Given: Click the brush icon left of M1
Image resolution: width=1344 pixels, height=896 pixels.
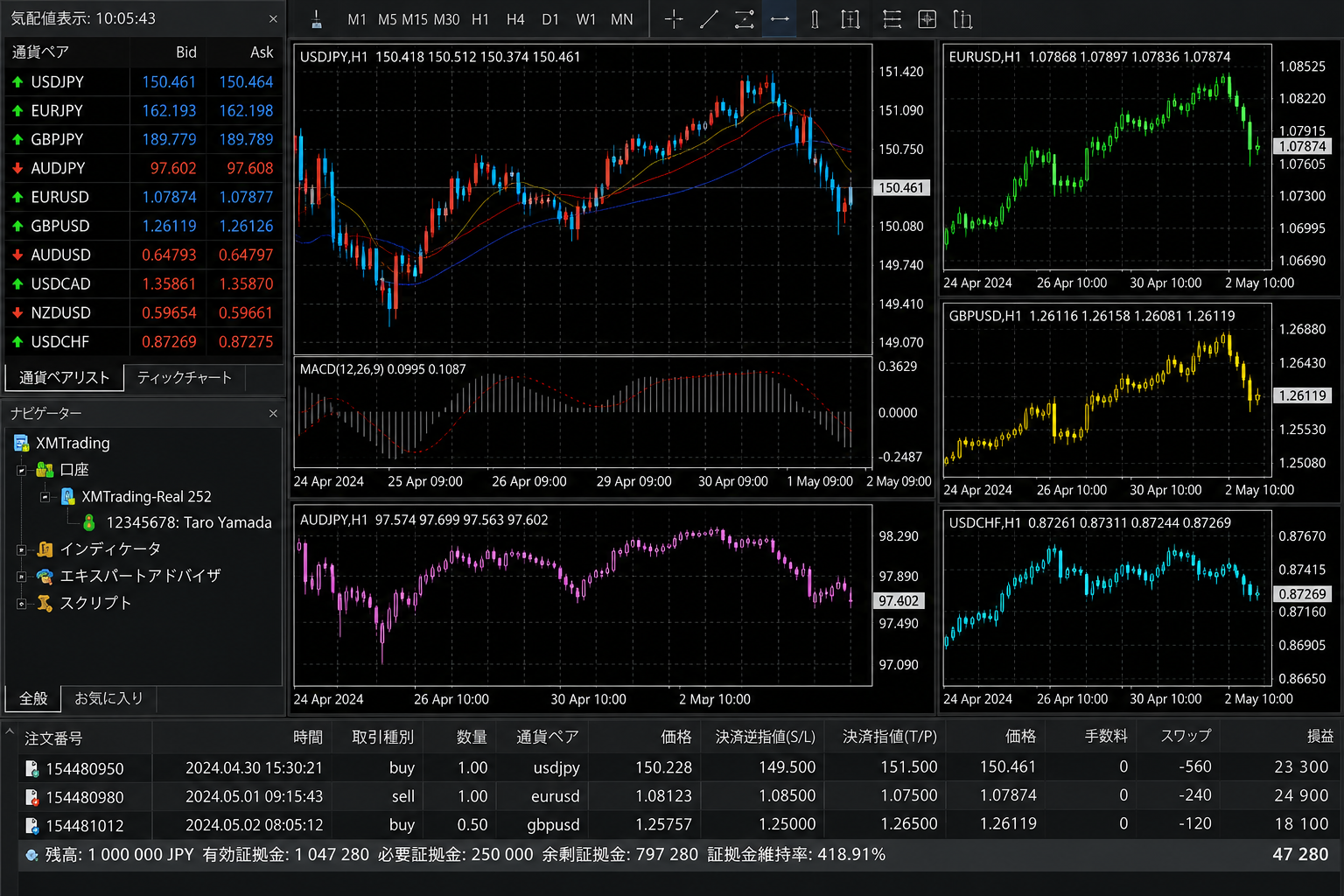Looking at the screenshot, I should tap(317, 19).
